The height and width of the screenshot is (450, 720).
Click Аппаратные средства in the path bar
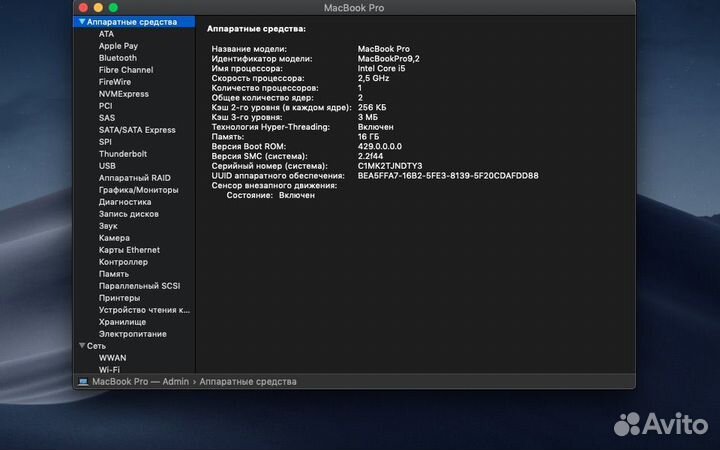[248, 382]
